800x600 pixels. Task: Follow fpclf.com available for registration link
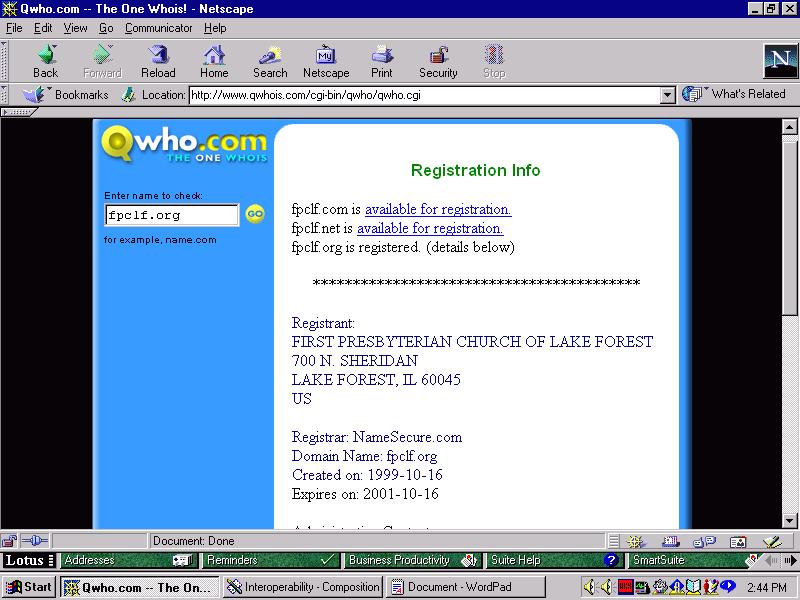(438, 209)
